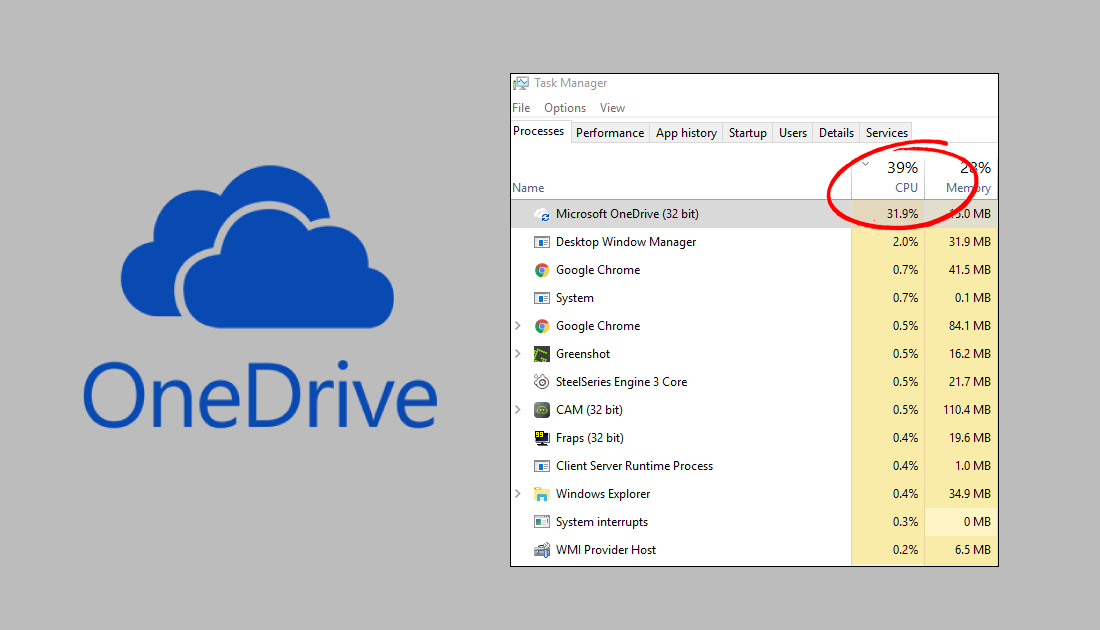Open the Options menu
The image size is (1100, 630).
(565, 108)
